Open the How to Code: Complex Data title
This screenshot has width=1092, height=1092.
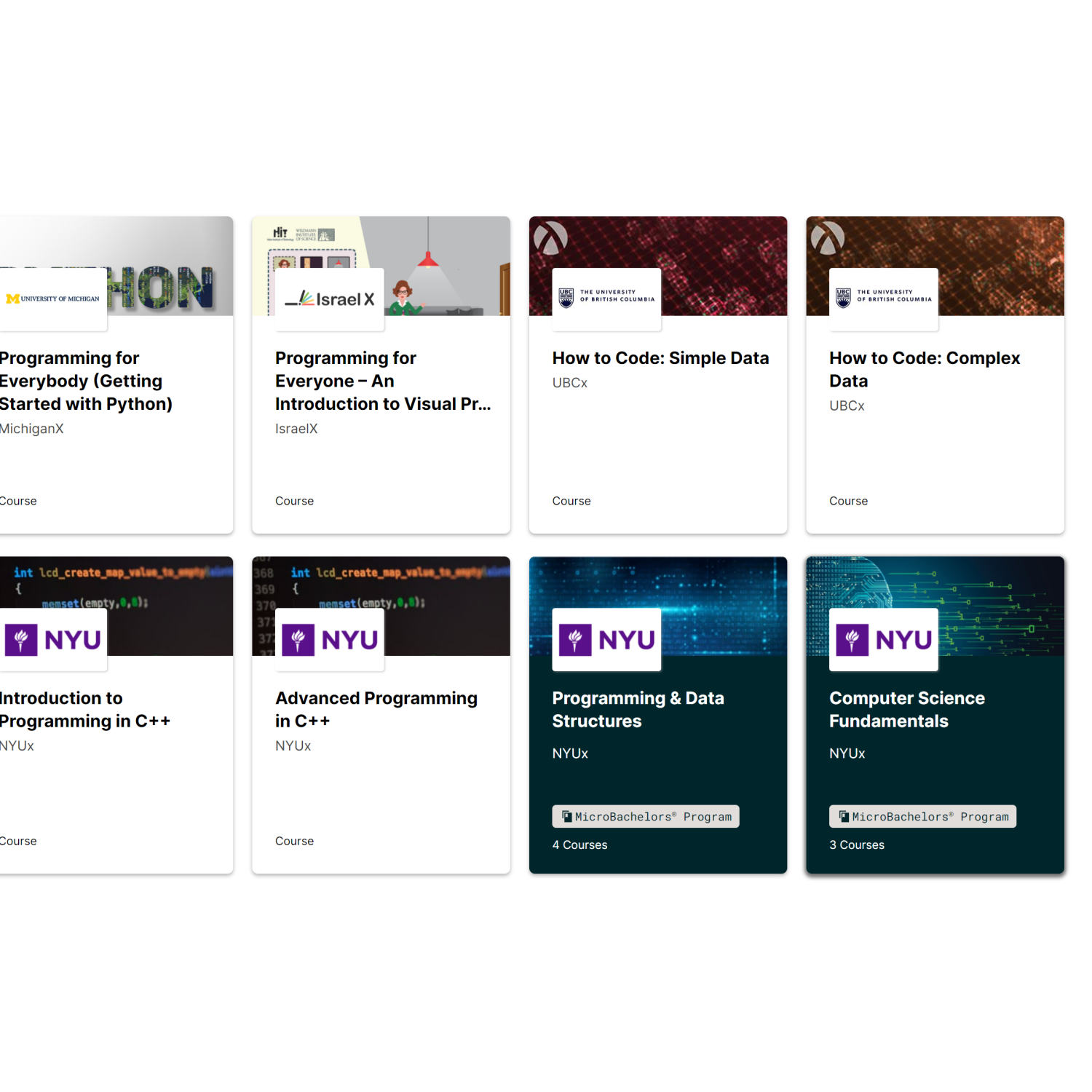coord(924,369)
